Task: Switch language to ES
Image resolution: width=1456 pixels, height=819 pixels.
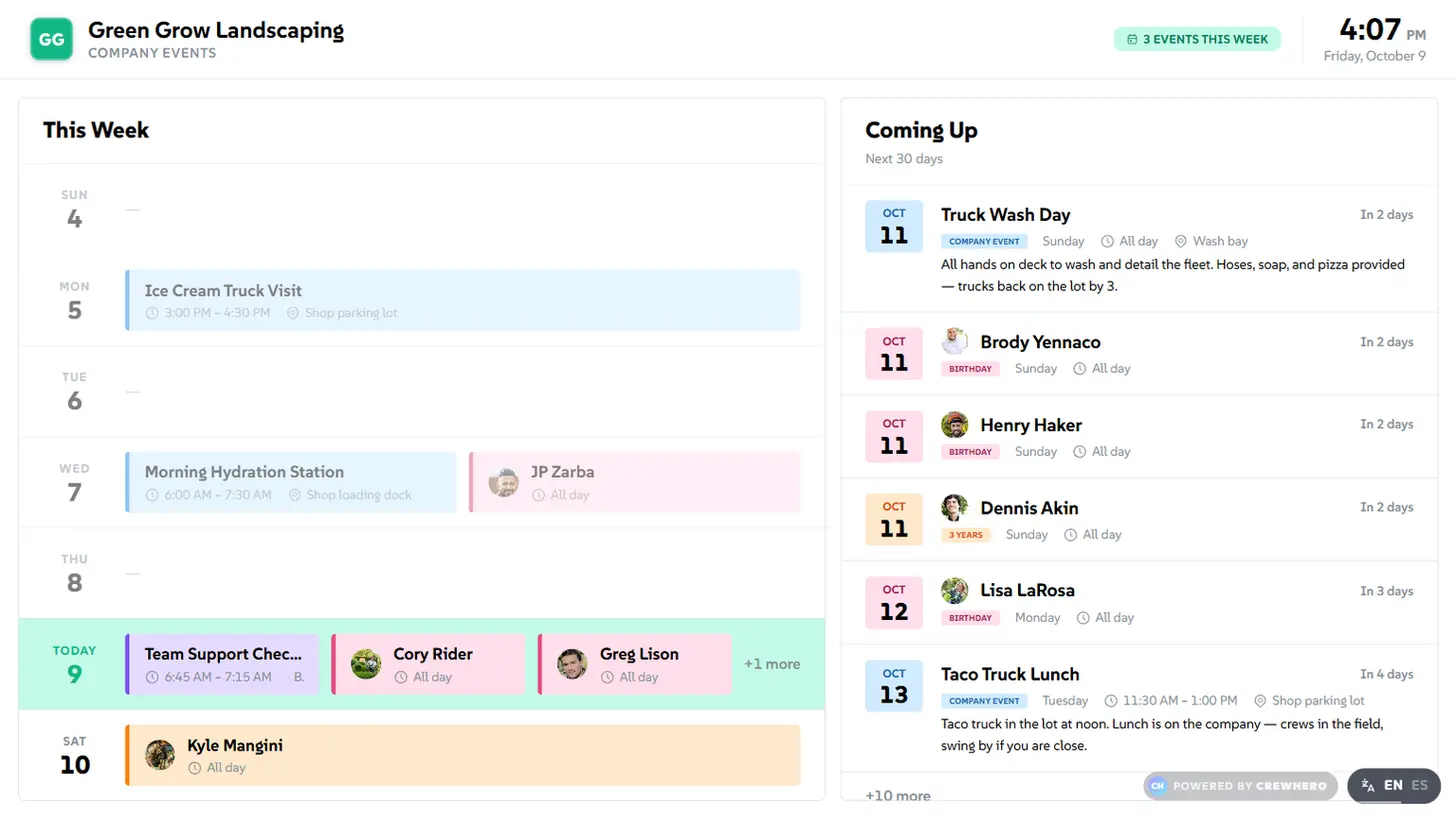Action: tap(1419, 786)
